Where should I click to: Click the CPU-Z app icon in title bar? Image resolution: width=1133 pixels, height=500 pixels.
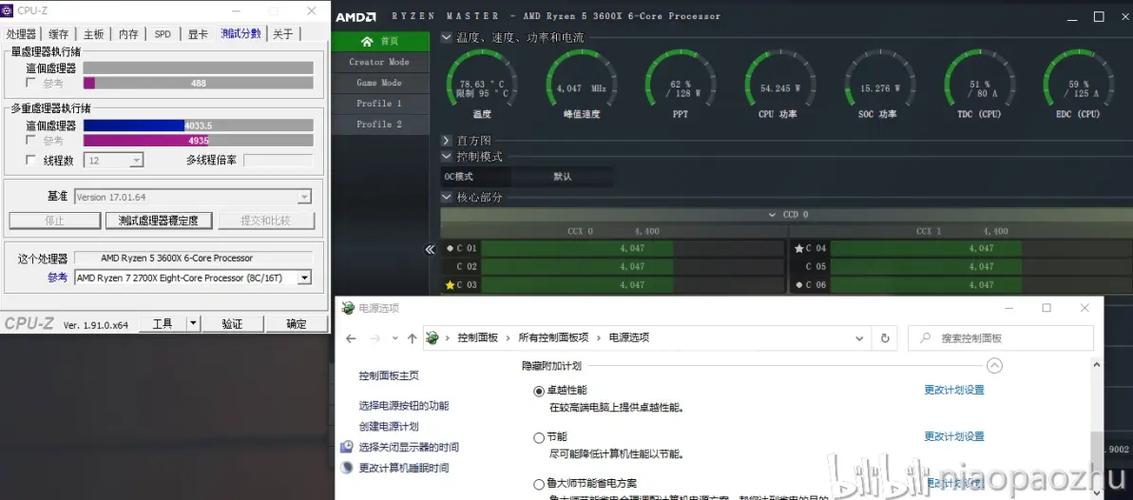coord(7,10)
